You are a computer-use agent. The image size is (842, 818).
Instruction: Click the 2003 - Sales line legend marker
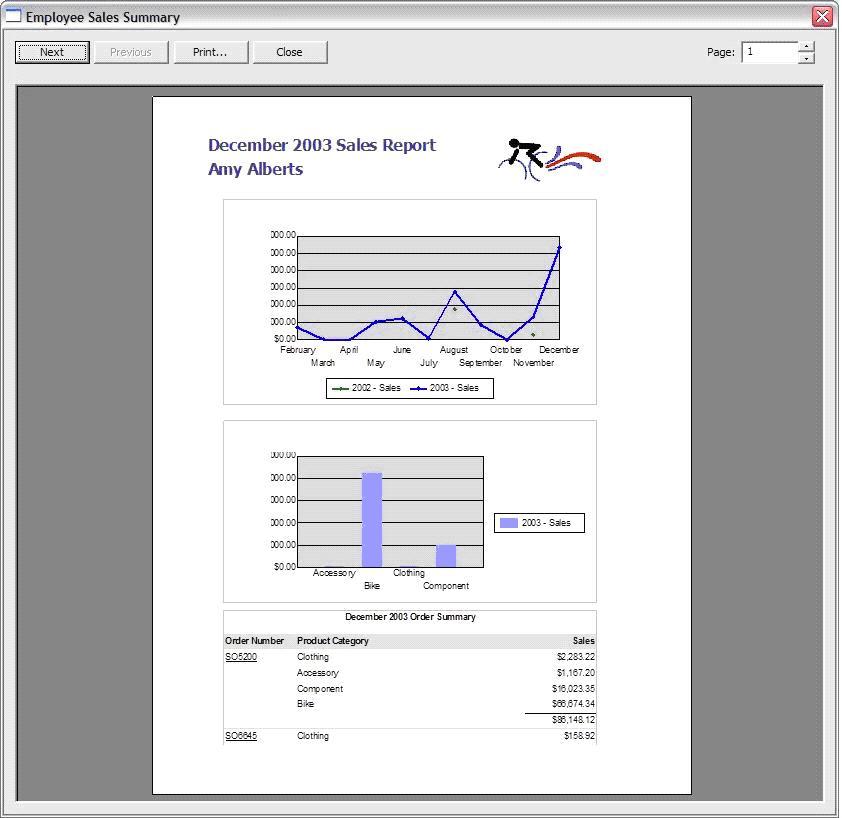(x=419, y=388)
